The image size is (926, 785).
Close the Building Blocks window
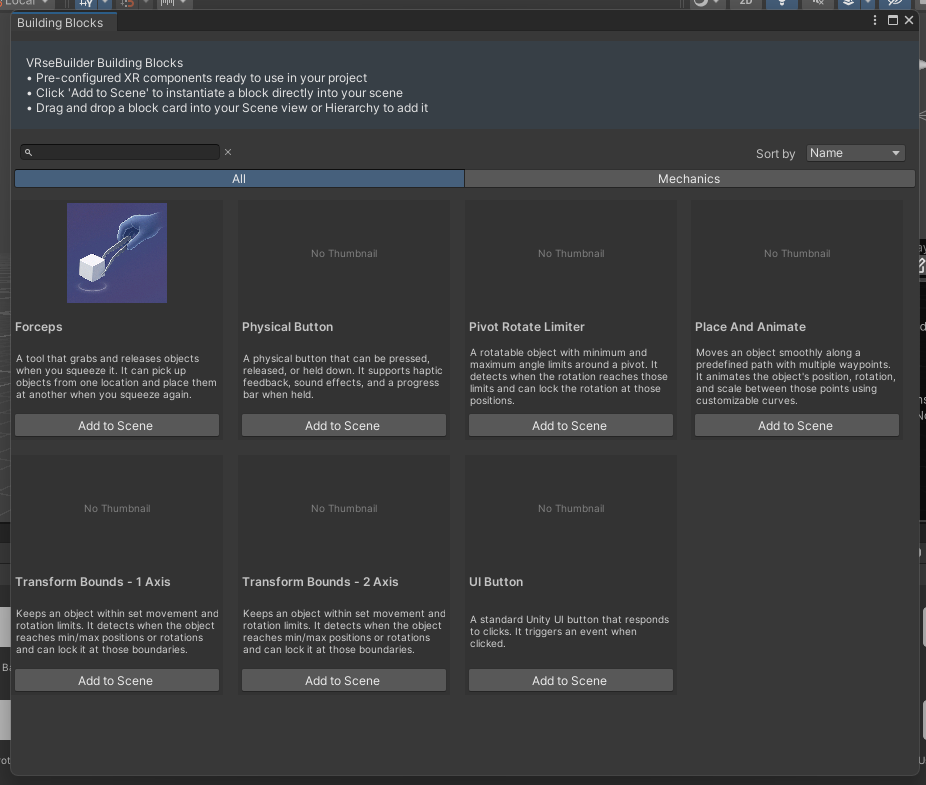(x=909, y=20)
